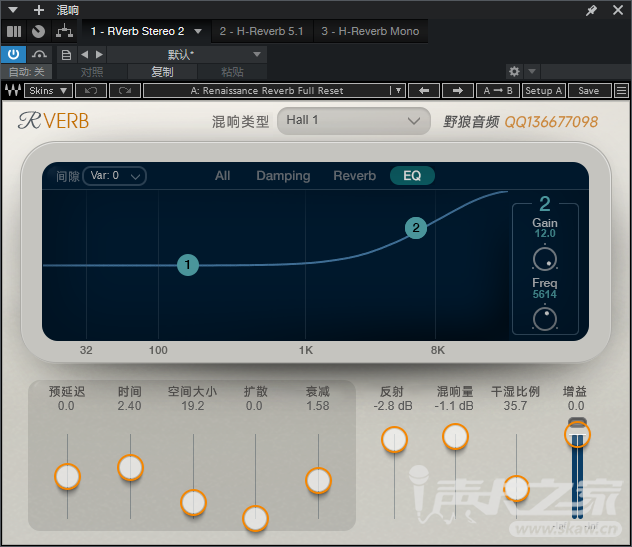The image size is (632, 547).
Task: Click the 粘贴 paste button
Action: [x=232, y=72]
